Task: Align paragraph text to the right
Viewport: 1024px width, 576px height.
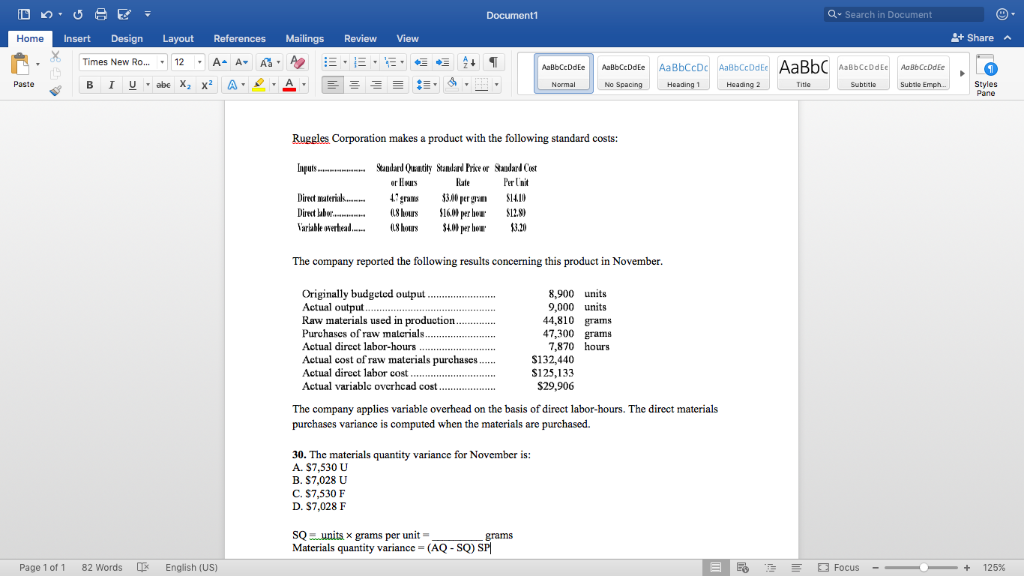Action: pyautogui.click(x=376, y=85)
